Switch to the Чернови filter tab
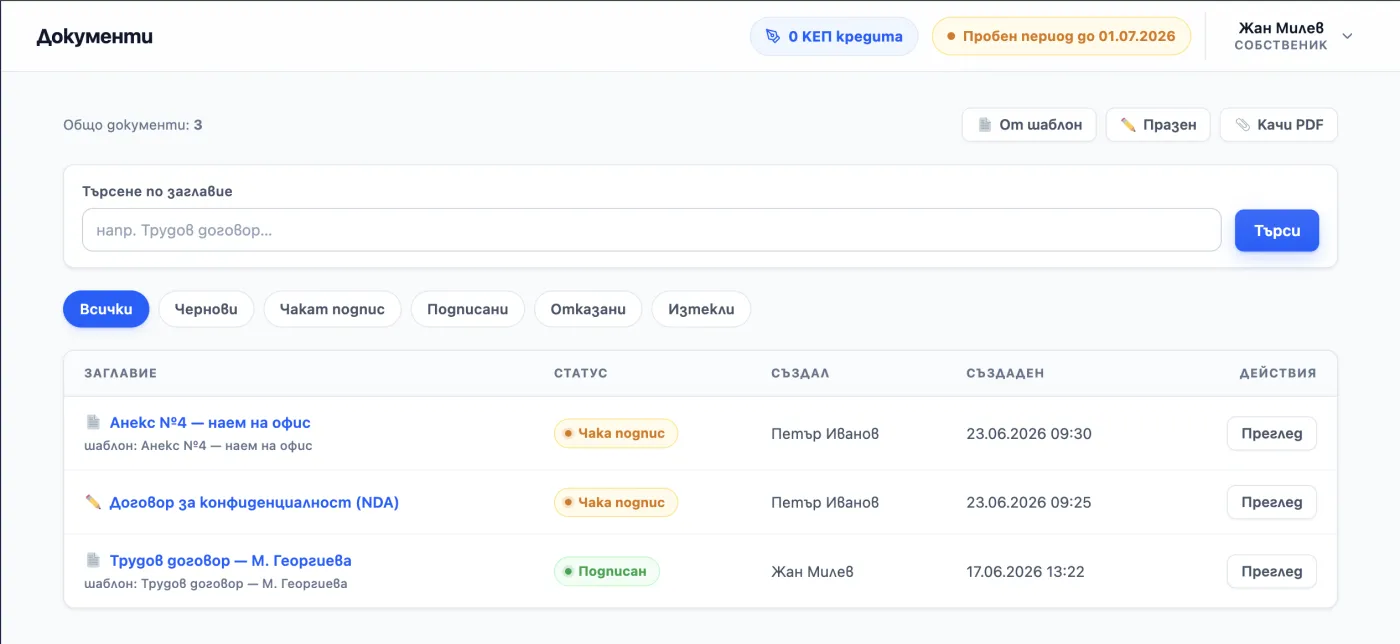Screen dimensions: 1400x644 coord(206,309)
